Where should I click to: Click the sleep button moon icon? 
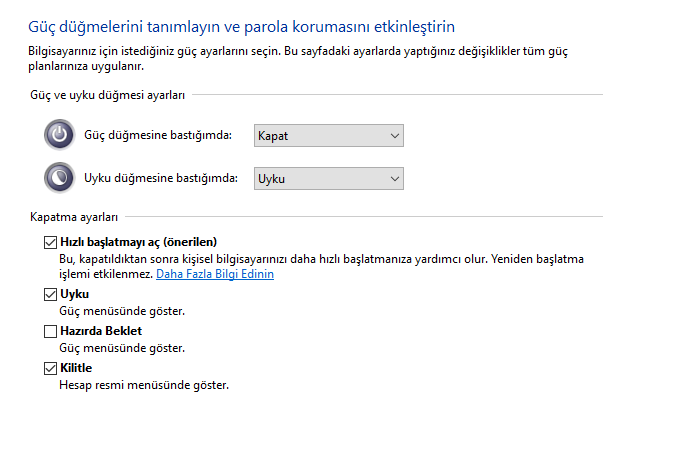click(59, 178)
